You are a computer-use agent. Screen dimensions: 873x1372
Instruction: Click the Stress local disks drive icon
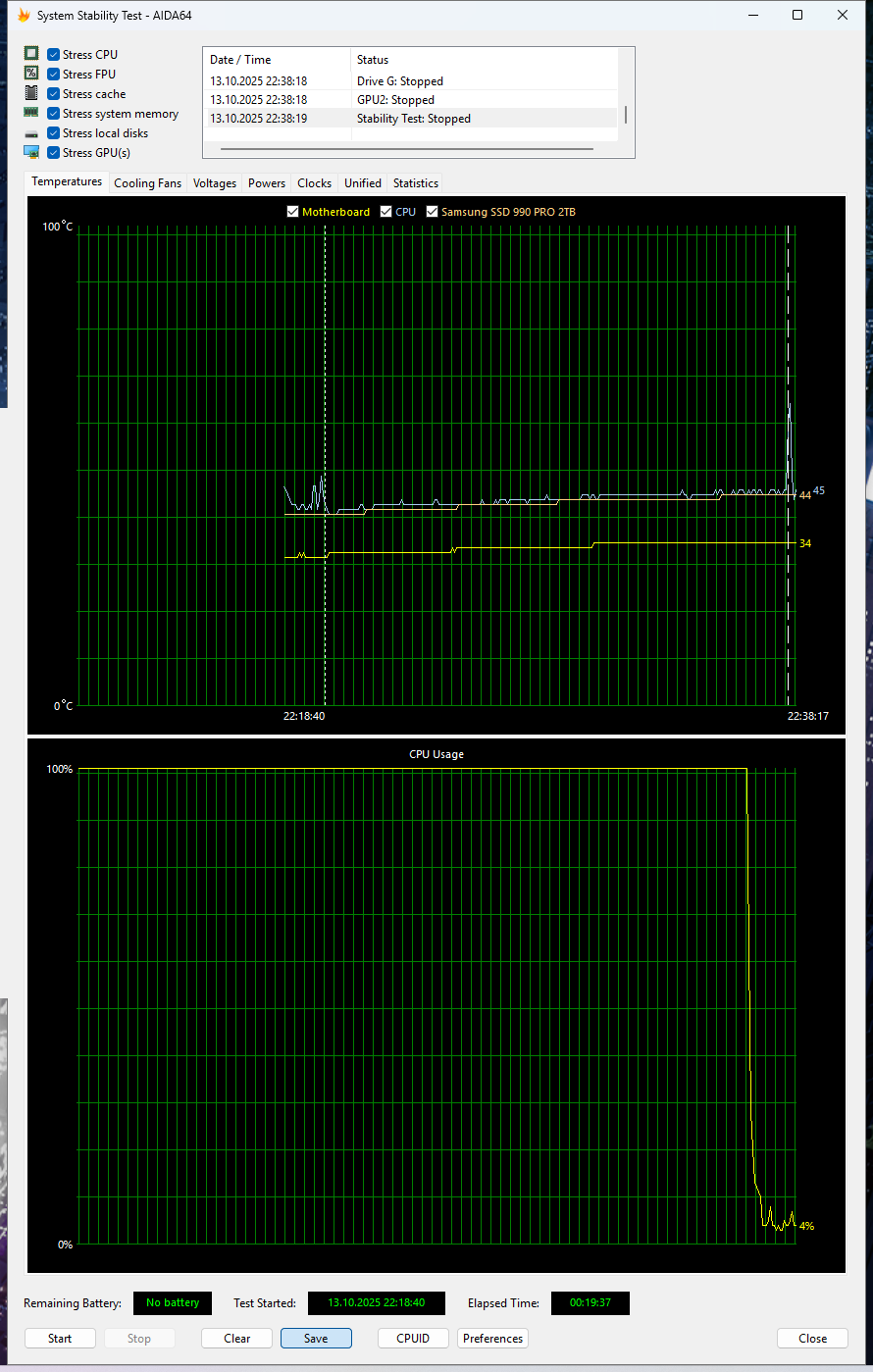coord(31,131)
